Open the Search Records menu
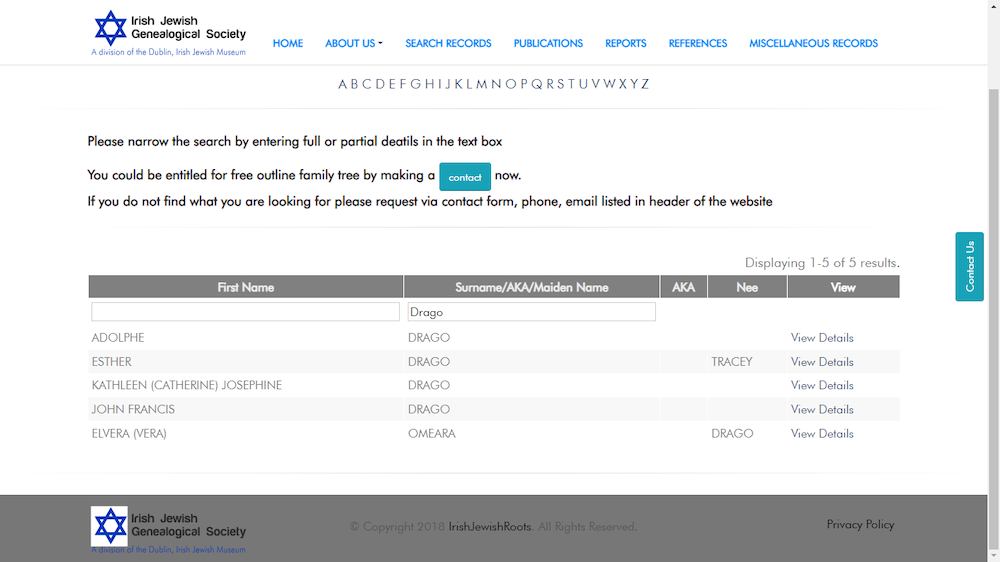 [448, 43]
